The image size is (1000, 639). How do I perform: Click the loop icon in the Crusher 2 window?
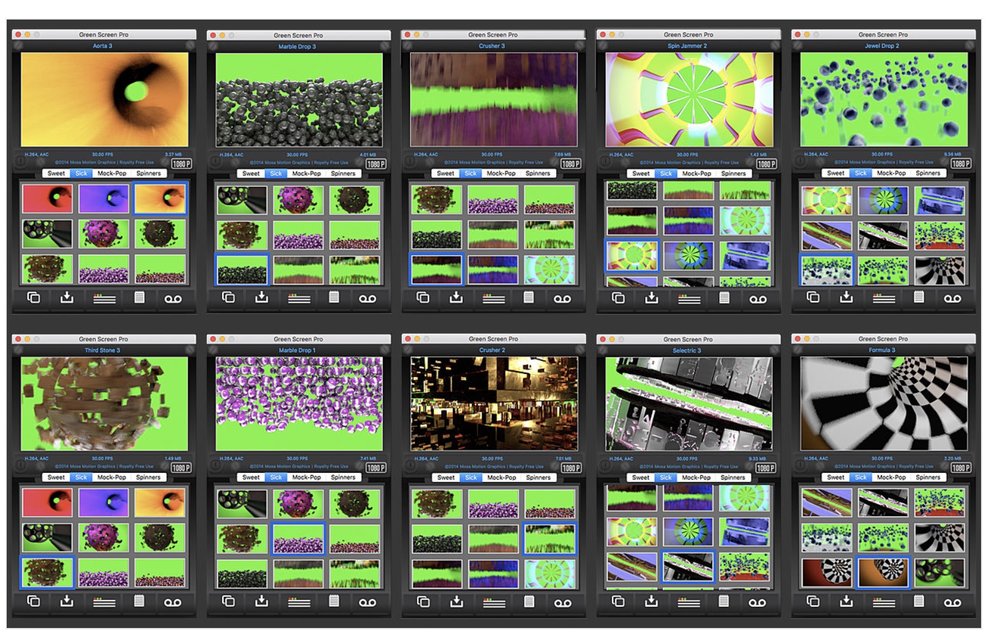561,600
